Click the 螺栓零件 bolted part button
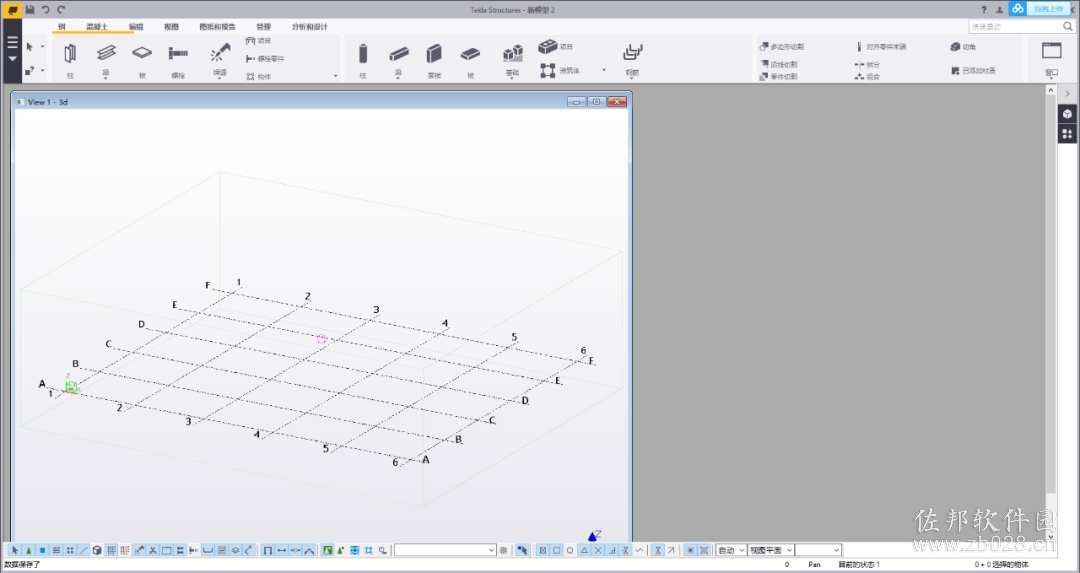This screenshot has height=573, width=1080. tap(265, 59)
